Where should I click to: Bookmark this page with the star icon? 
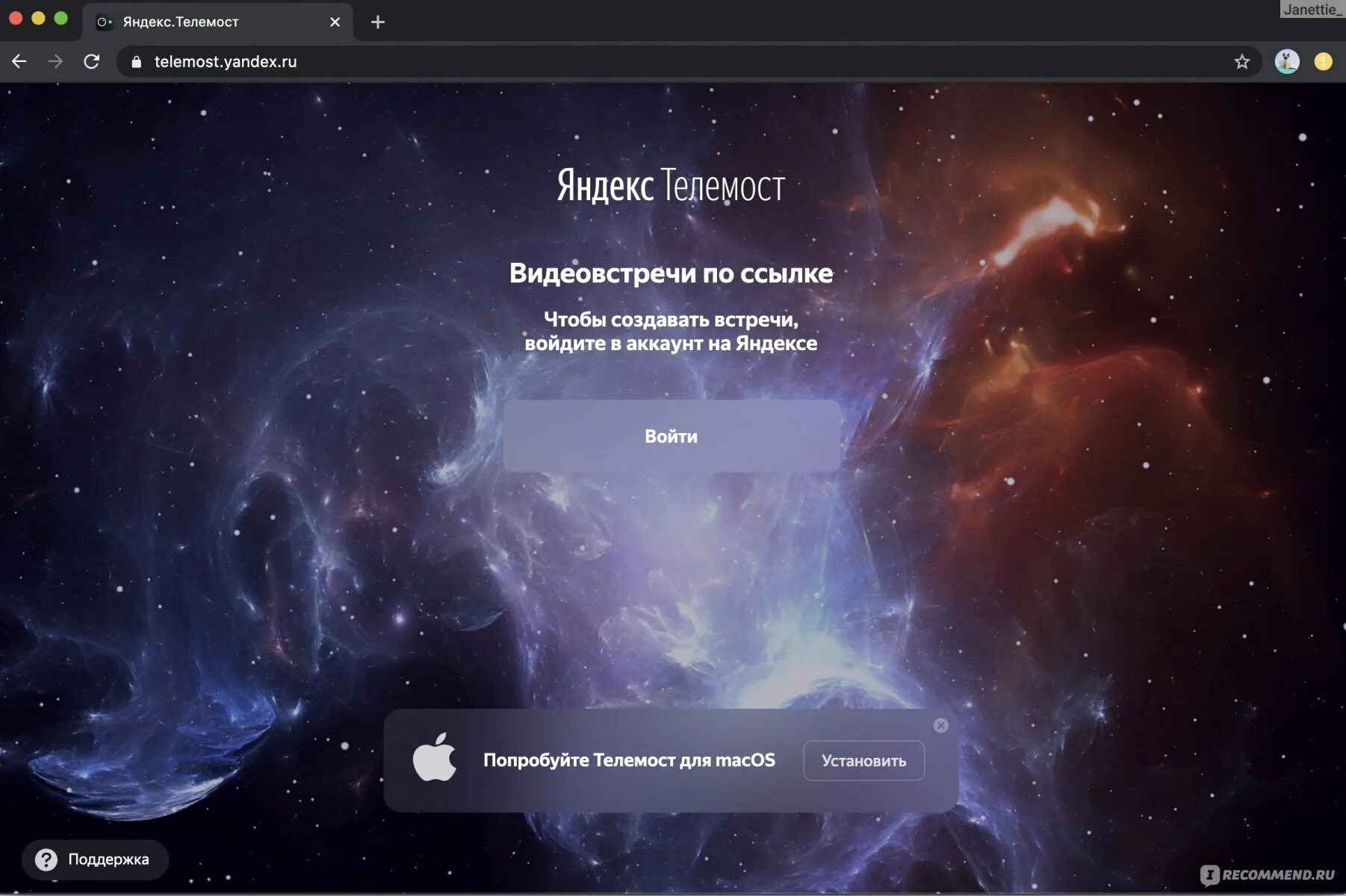click(x=1241, y=61)
